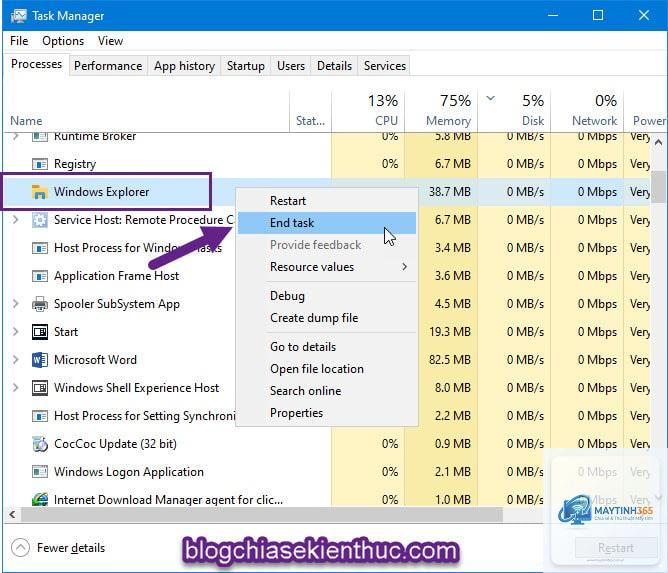The width and height of the screenshot is (668, 573).
Task: Open the View menu
Action: pos(110,41)
